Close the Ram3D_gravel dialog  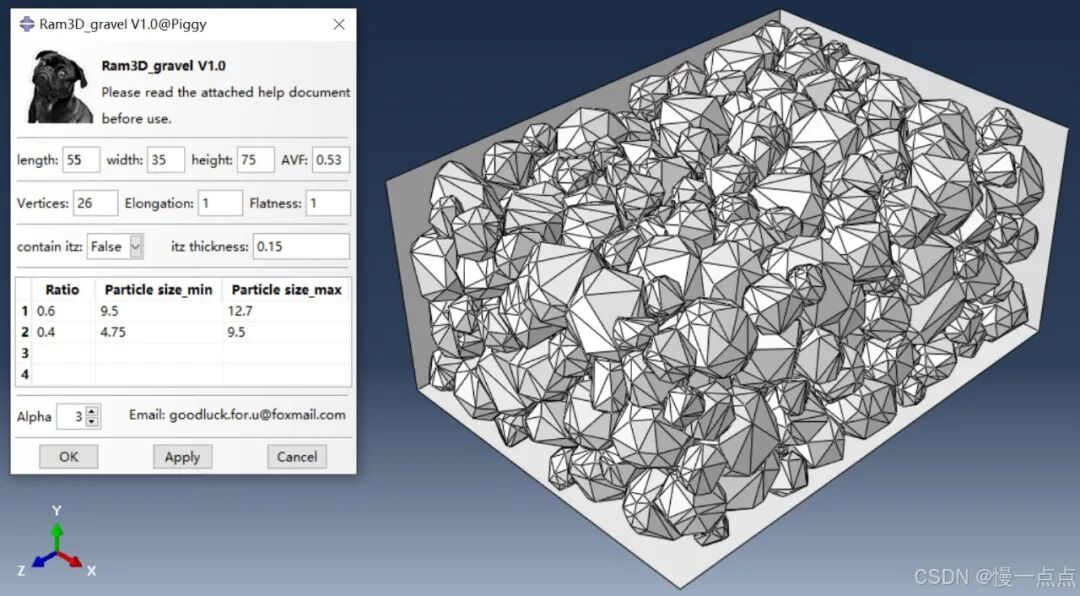coord(339,24)
